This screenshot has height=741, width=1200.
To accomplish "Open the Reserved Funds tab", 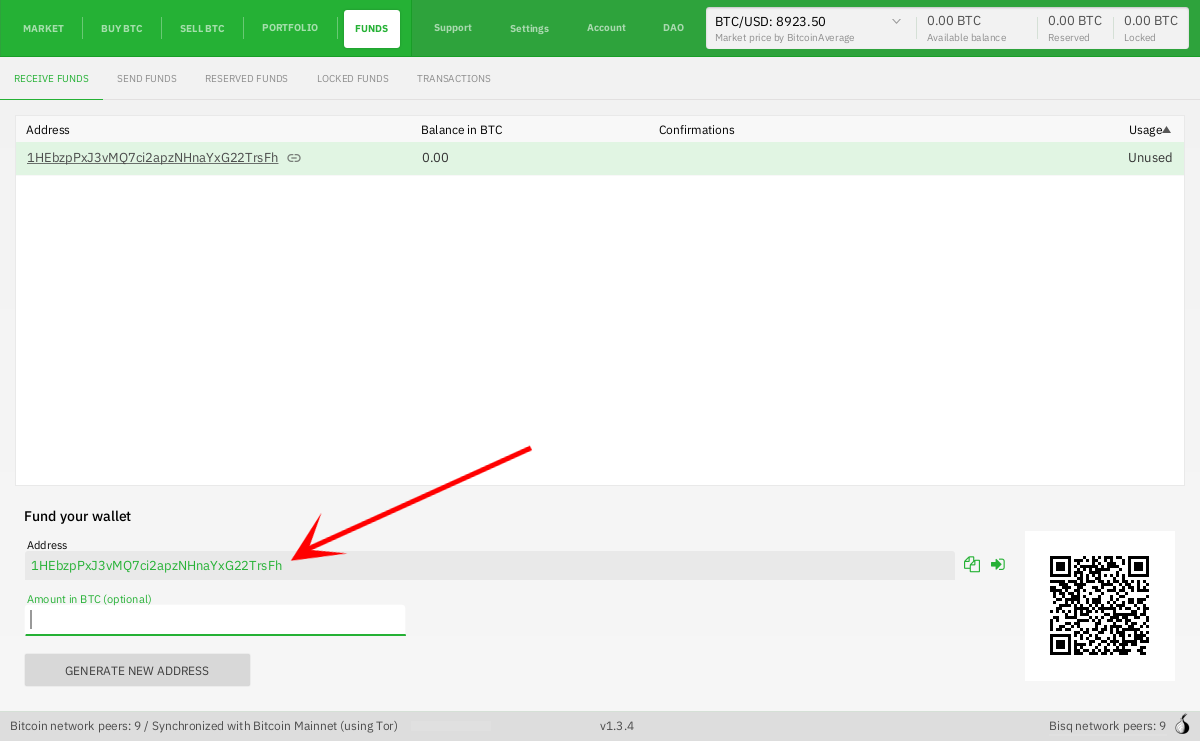I will (246, 79).
